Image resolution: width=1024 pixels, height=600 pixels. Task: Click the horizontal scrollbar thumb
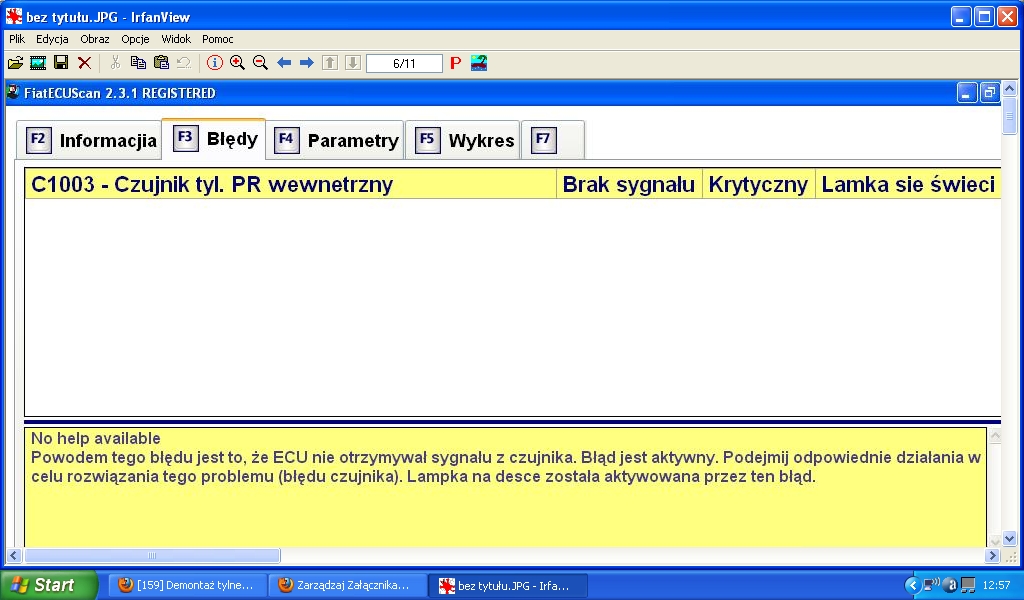(x=152, y=556)
